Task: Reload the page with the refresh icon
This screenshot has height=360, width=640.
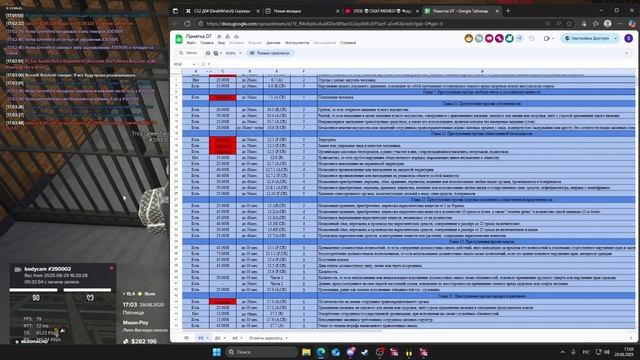Action: [187, 24]
